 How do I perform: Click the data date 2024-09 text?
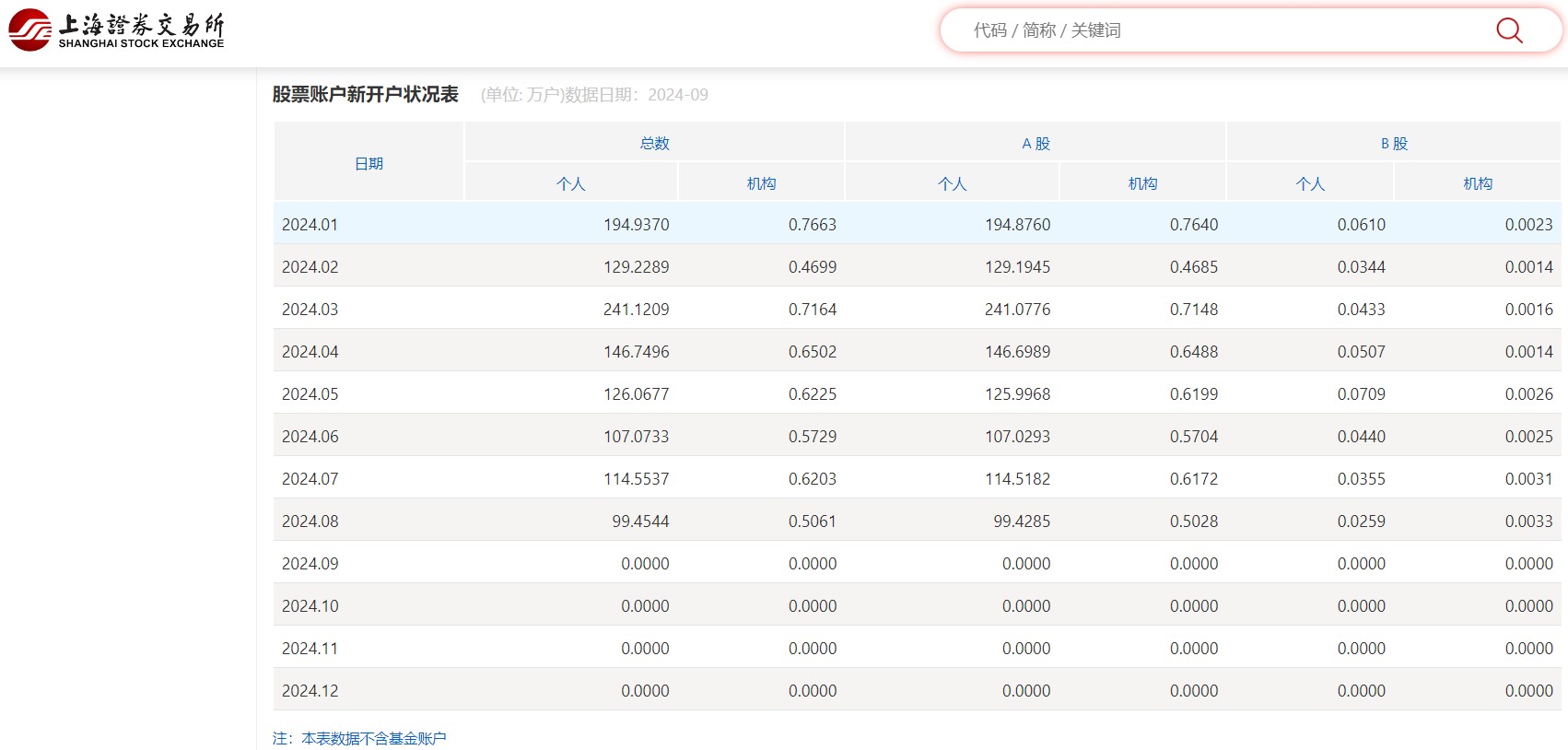tap(677, 95)
